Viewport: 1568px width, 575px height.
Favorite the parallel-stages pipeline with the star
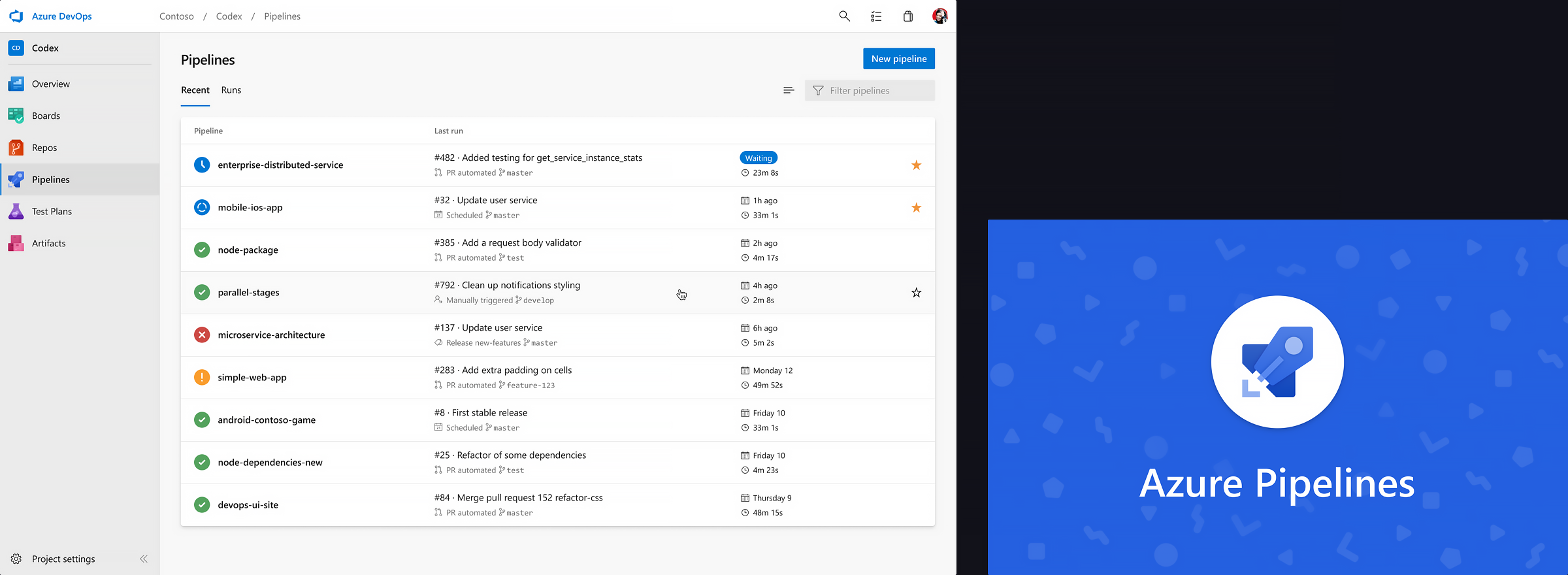coord(916,293)
